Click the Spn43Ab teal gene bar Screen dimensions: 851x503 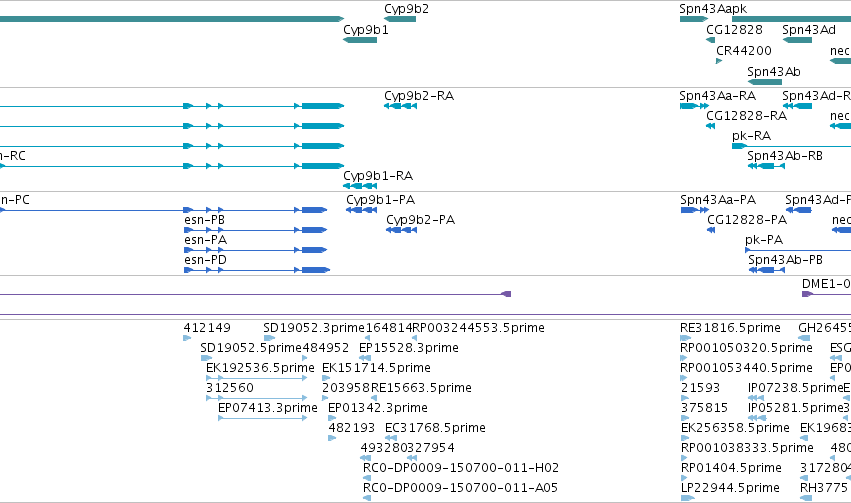765,82
